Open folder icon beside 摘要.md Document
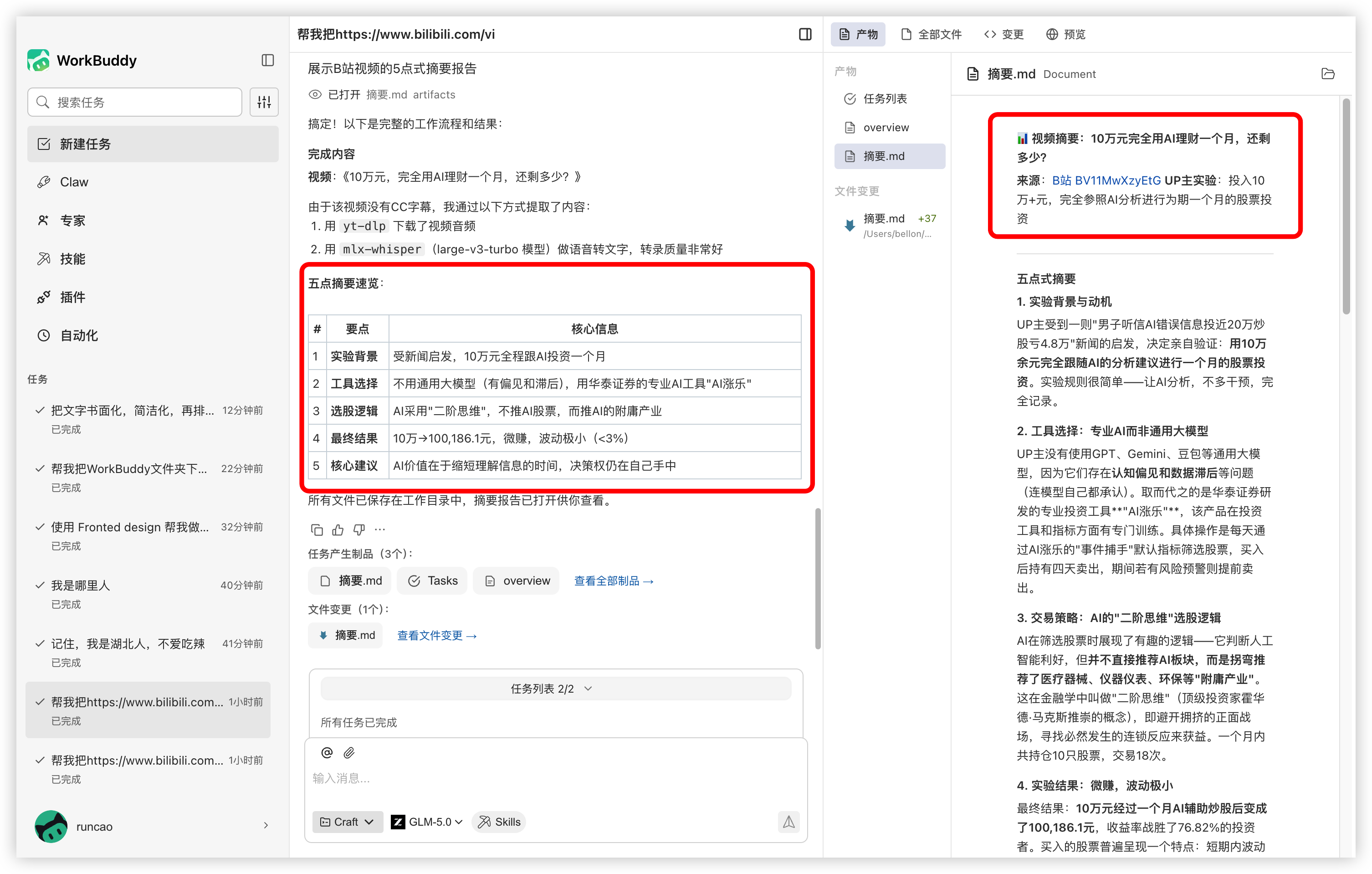Image resolution: width=1372 pixels, height=874 pixels. click(1327, 73)
